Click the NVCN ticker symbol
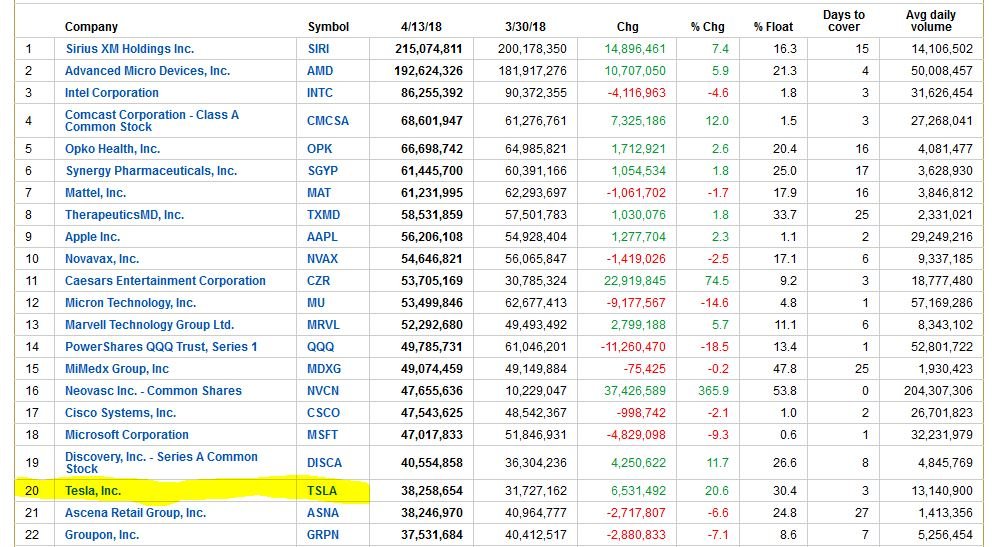 click(x=322, y=390)
